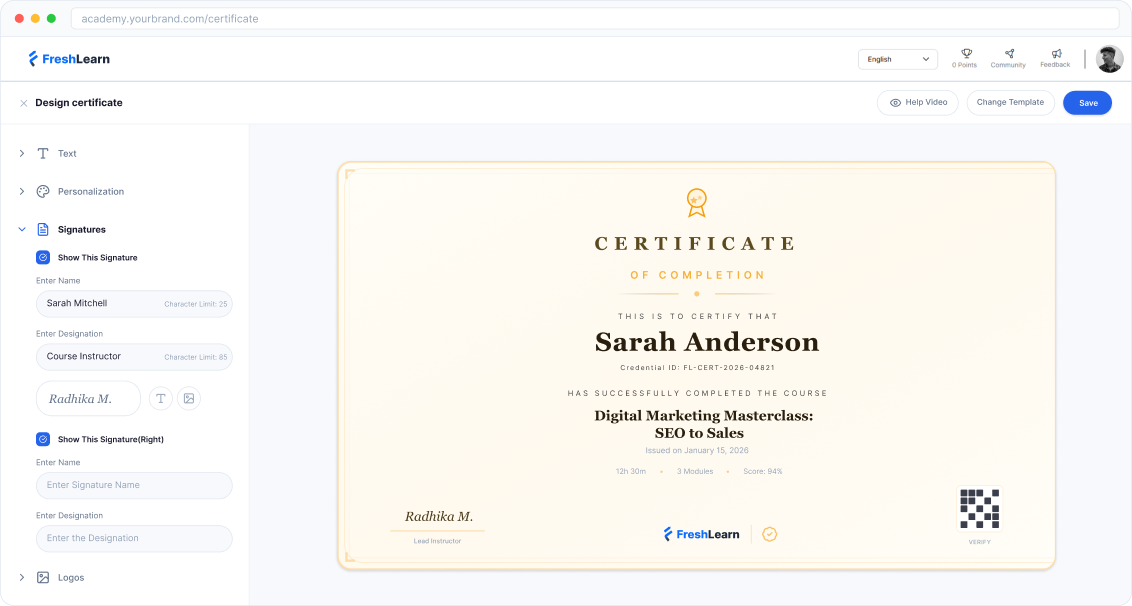Switch to the Text section in sidebar
The image size is (1132, 606).
(67, 153)
